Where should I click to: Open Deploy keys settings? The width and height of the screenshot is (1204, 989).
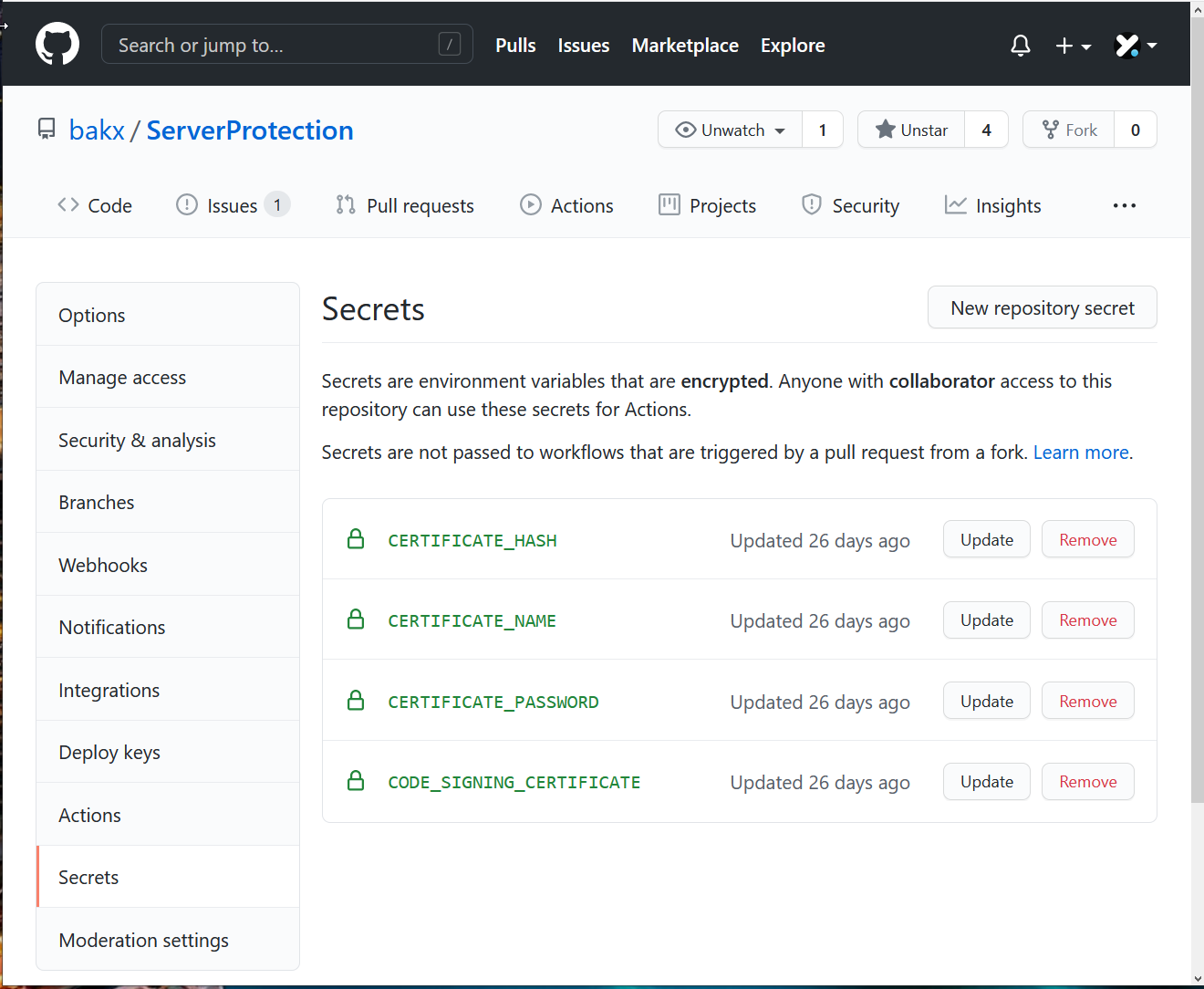click(x=168, y=752)
